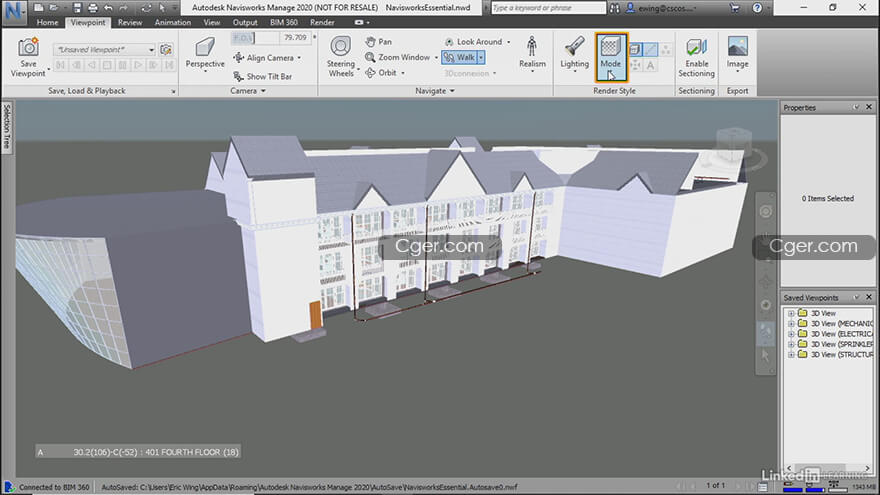Image resolution: width=880 pixels, height=495 pixels.
Task: Expand the 3D View (MECHANICAL) viewpoint folder
Action: [791, 324]
